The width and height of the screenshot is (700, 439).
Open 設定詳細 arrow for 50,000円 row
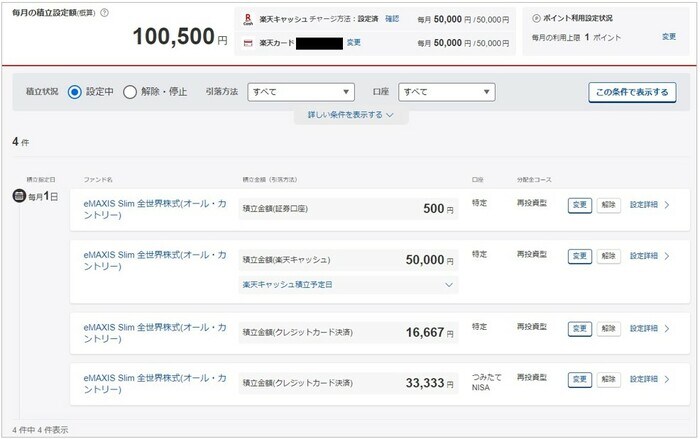point(667,256)
